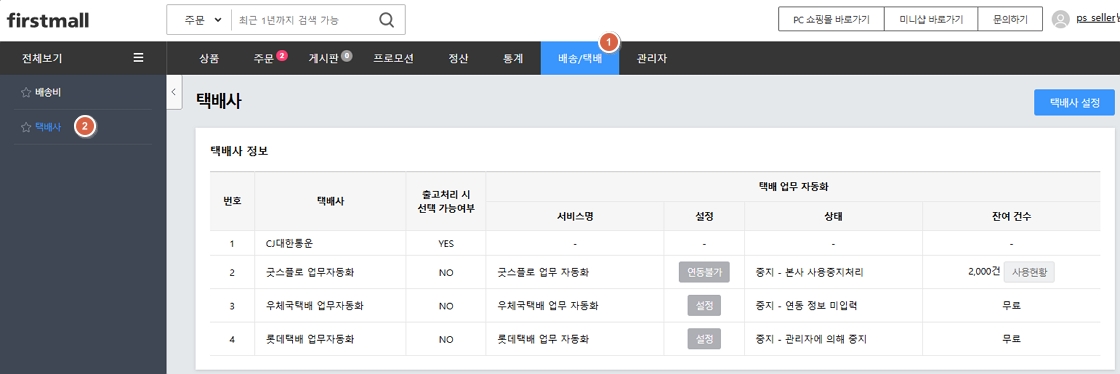Click 설정 button for 우체국택배 업무 자동화
This screenshot has height=374, width=1120.
pyautogui.click(x=704, y=305)
